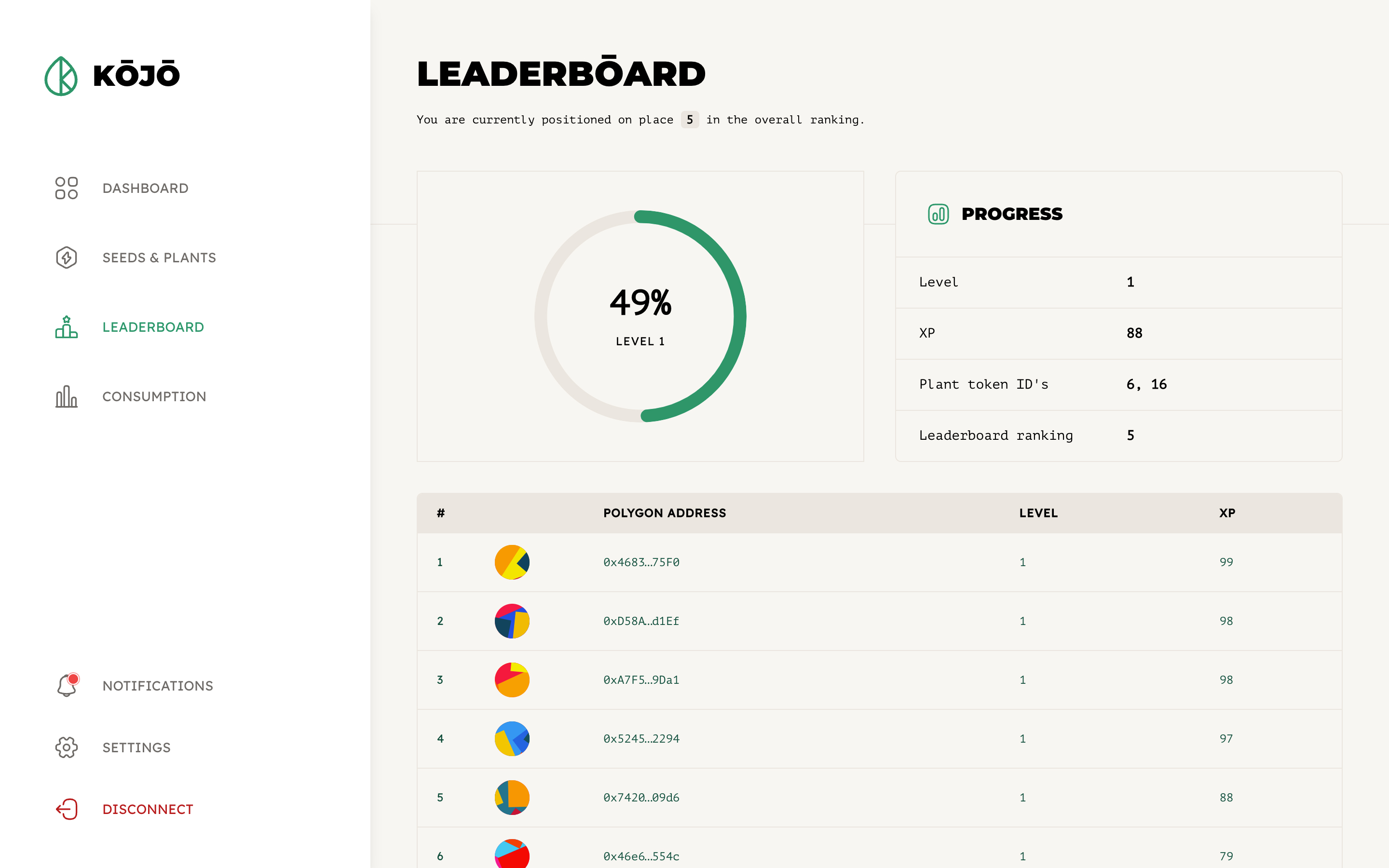Image resolution: width=1389 pixels, height=868 pixels.
Task: Open Seeds & Plants section
Action: (159, 258)
